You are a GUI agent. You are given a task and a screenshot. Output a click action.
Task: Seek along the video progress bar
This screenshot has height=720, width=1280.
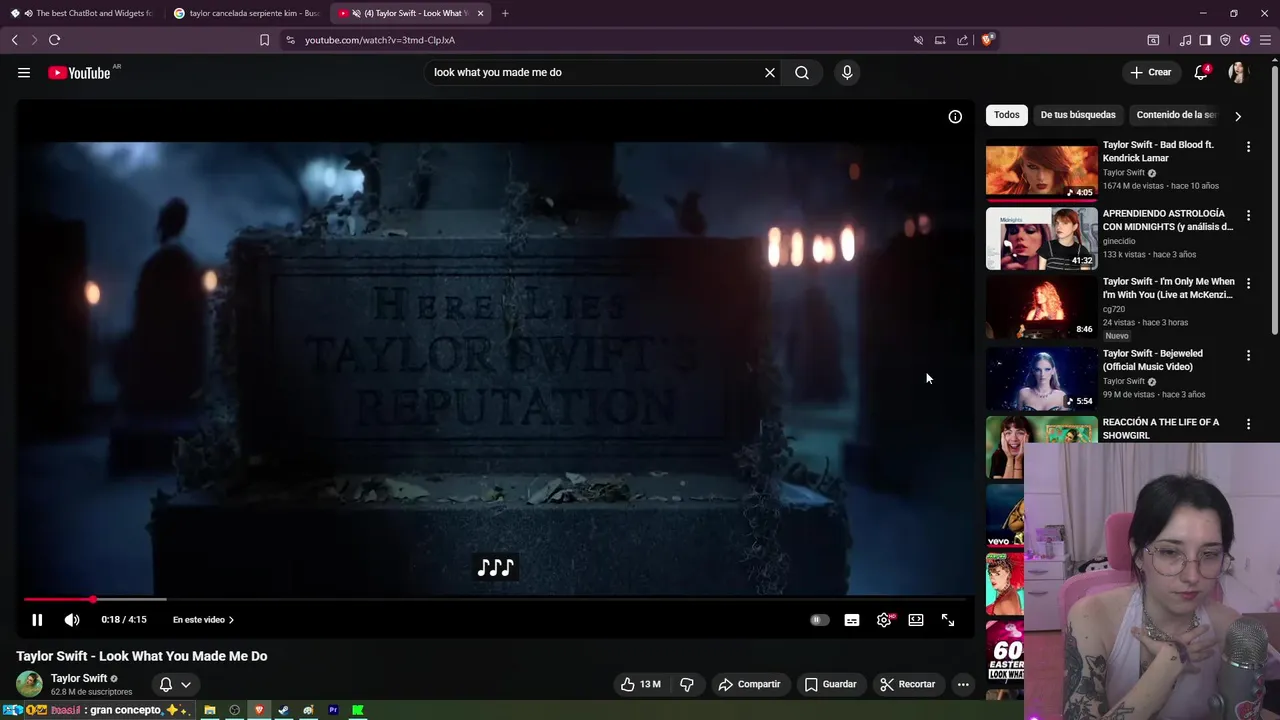pyautogui.click(x=495, y=599)
